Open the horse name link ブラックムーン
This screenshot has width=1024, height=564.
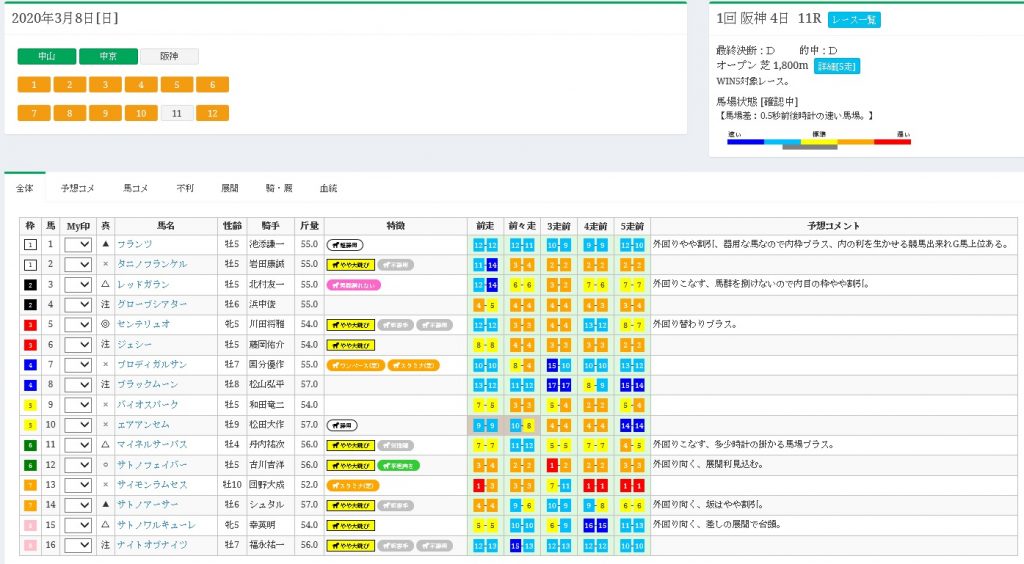146,385
